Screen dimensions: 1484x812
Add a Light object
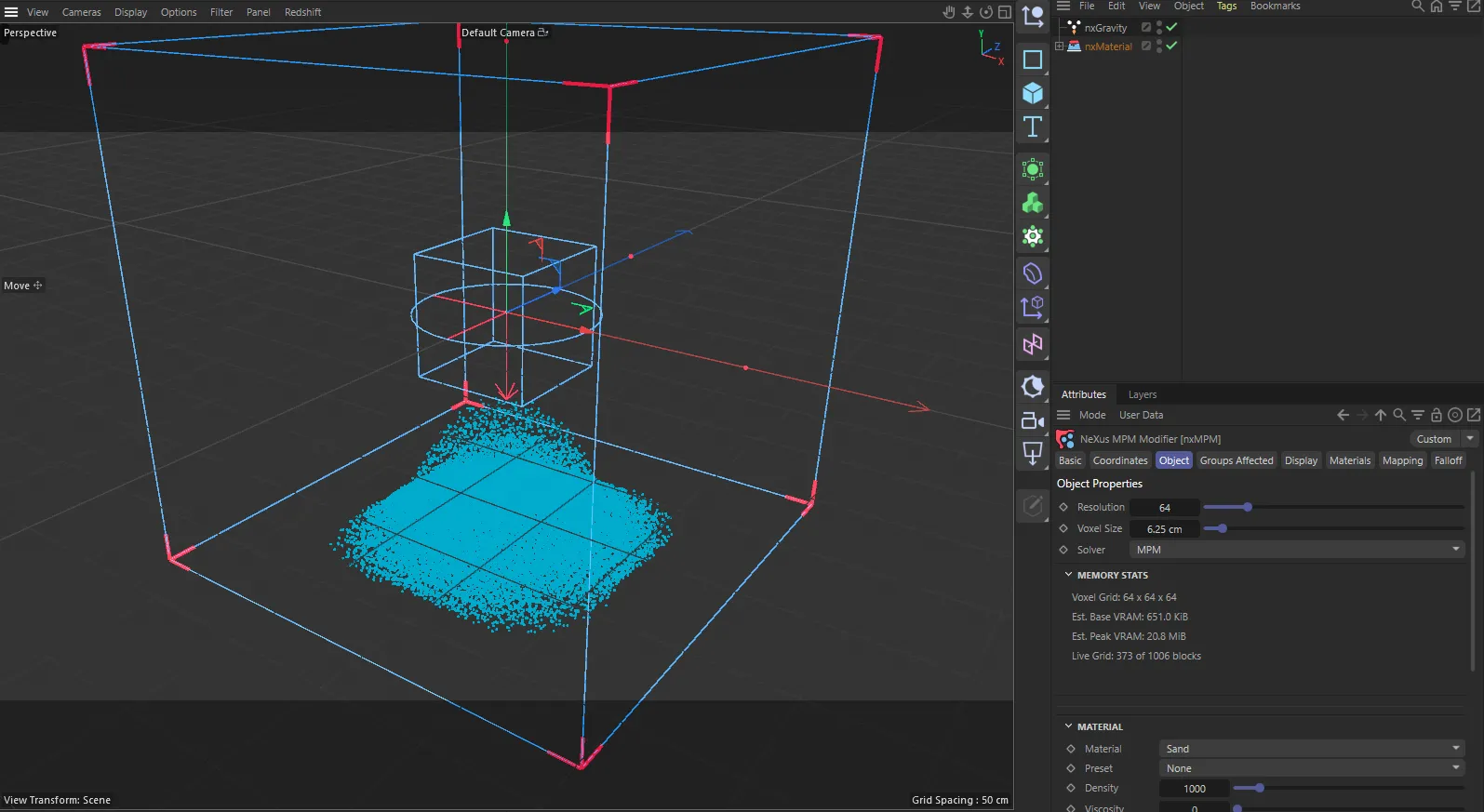1033,454
